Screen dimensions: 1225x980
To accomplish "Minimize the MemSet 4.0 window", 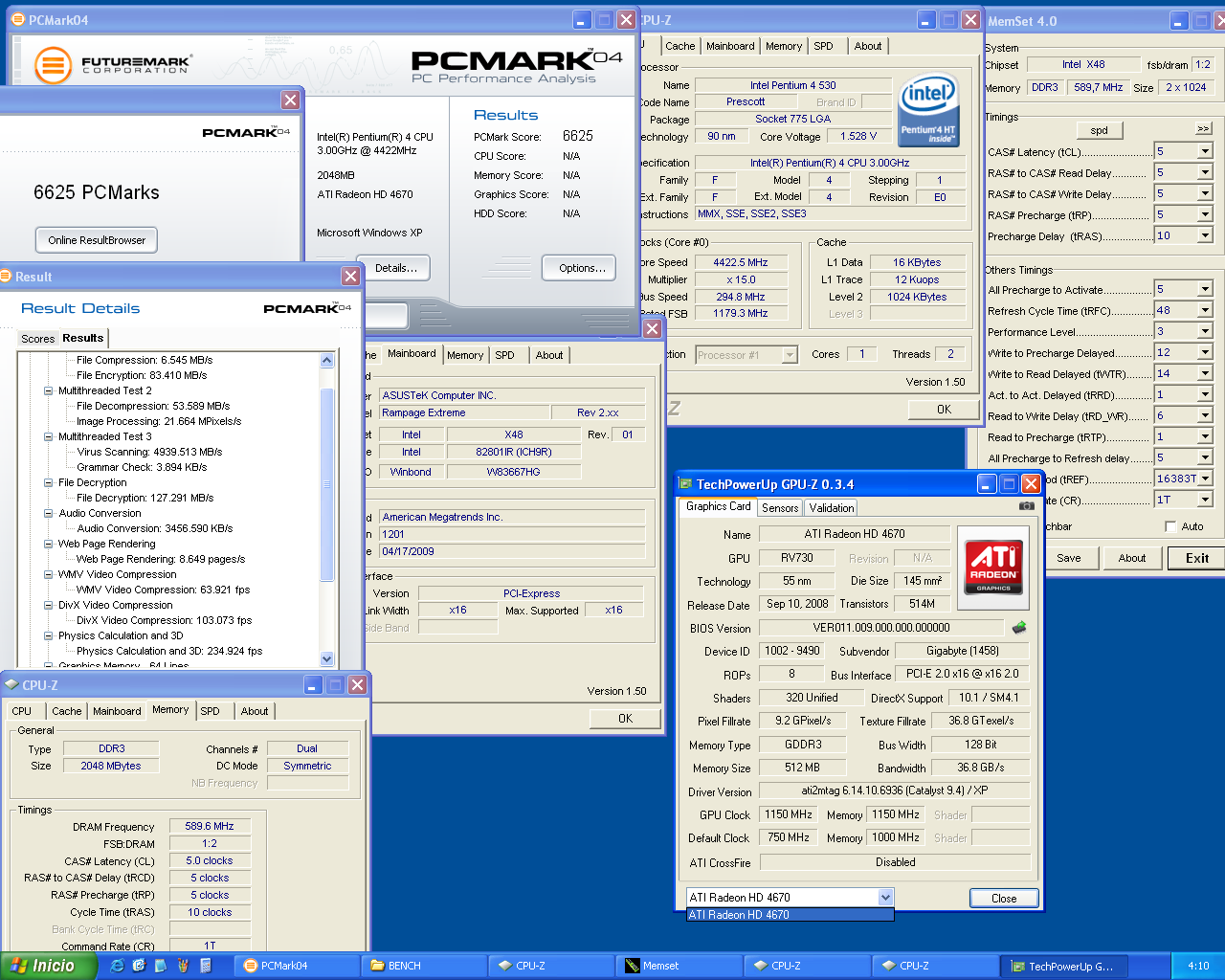I will pos(1179,20).
